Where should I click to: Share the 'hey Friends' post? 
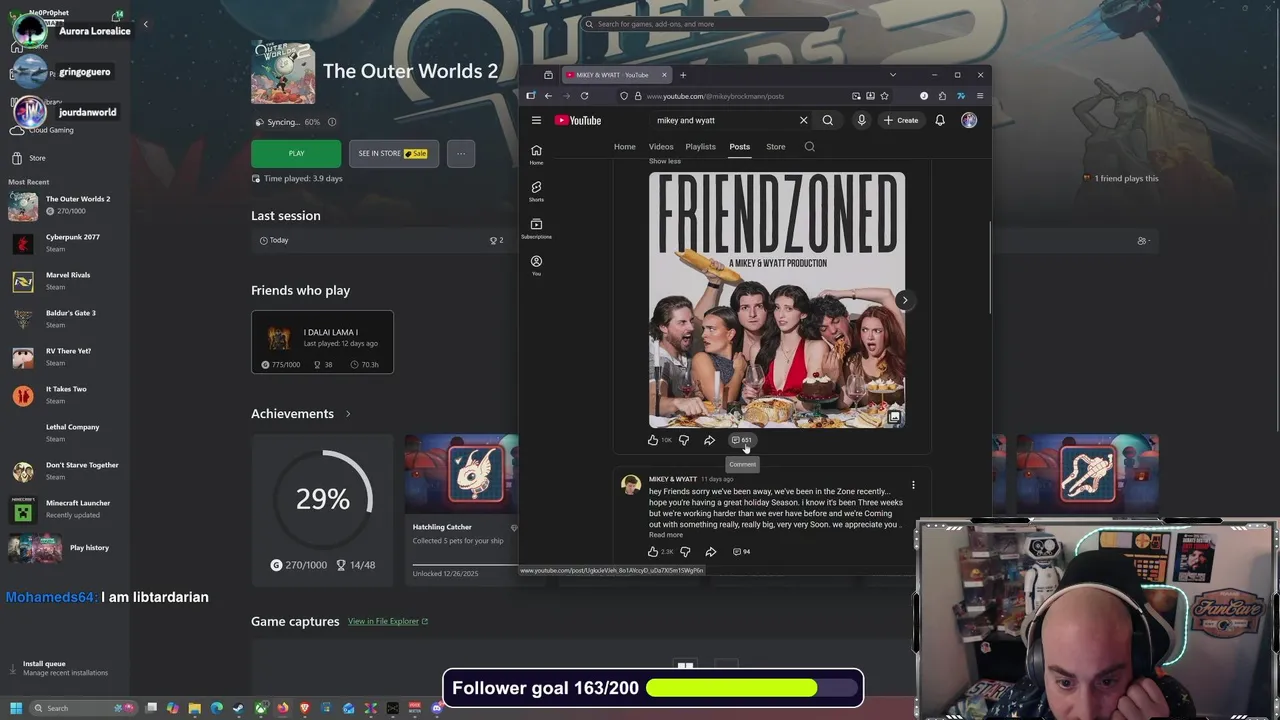pyautogui.click(x=710, y=552)
